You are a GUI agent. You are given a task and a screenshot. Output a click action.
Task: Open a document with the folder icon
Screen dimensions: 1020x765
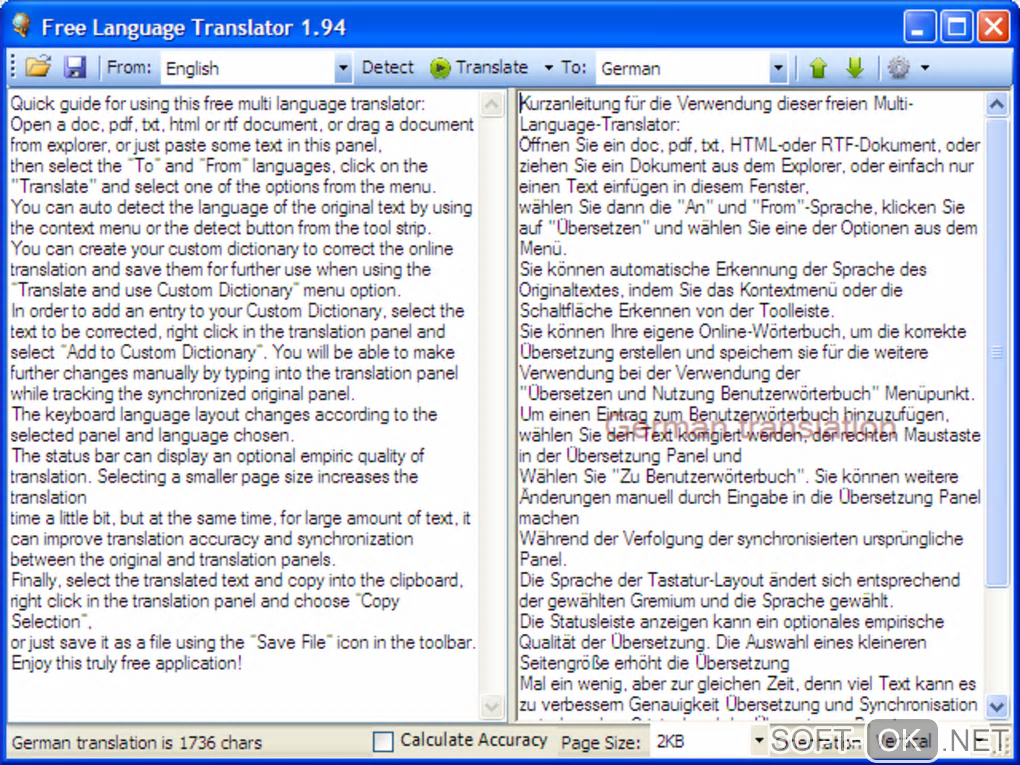[x=38, y=67]
